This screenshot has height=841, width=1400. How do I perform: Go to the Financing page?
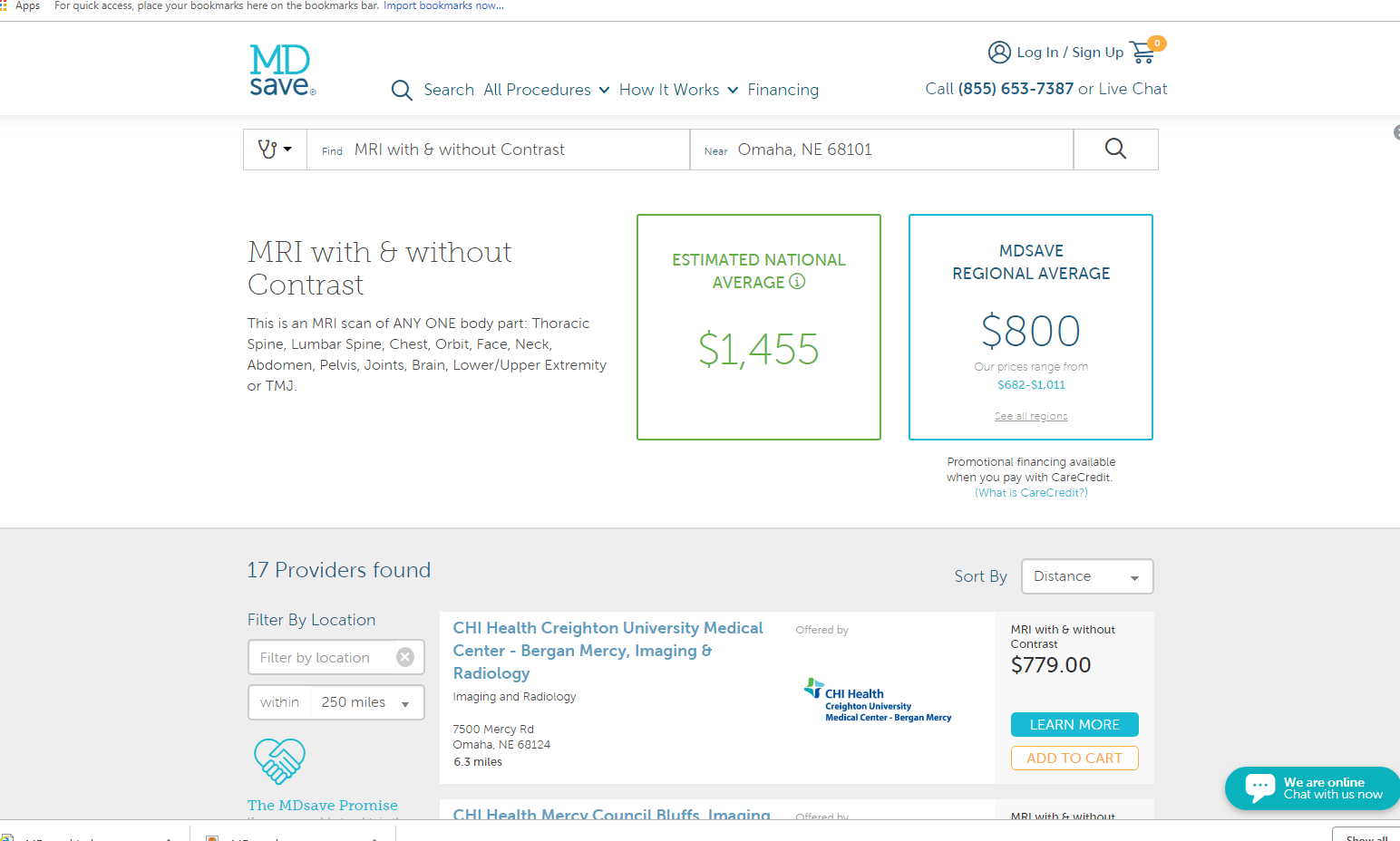783,90
